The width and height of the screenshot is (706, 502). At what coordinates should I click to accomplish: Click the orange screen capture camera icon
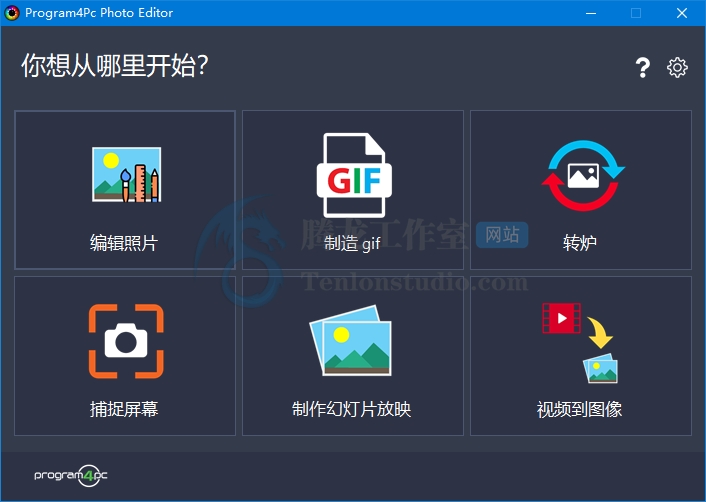[x=126, y=341]
